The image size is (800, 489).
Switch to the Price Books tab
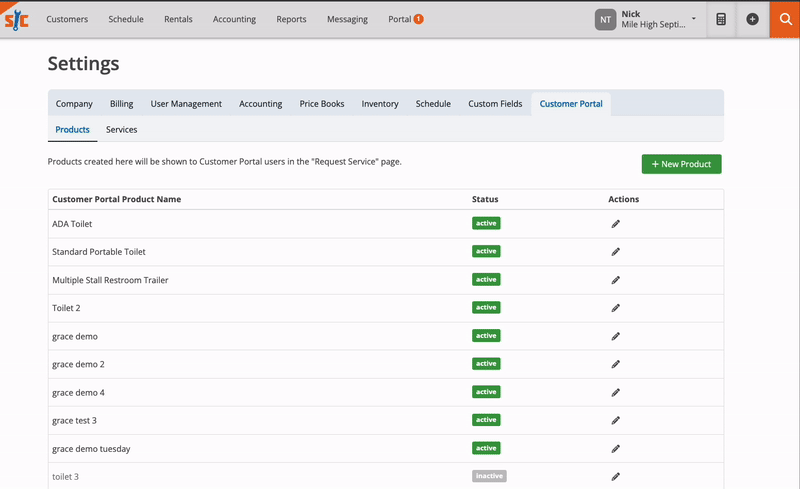321,104
